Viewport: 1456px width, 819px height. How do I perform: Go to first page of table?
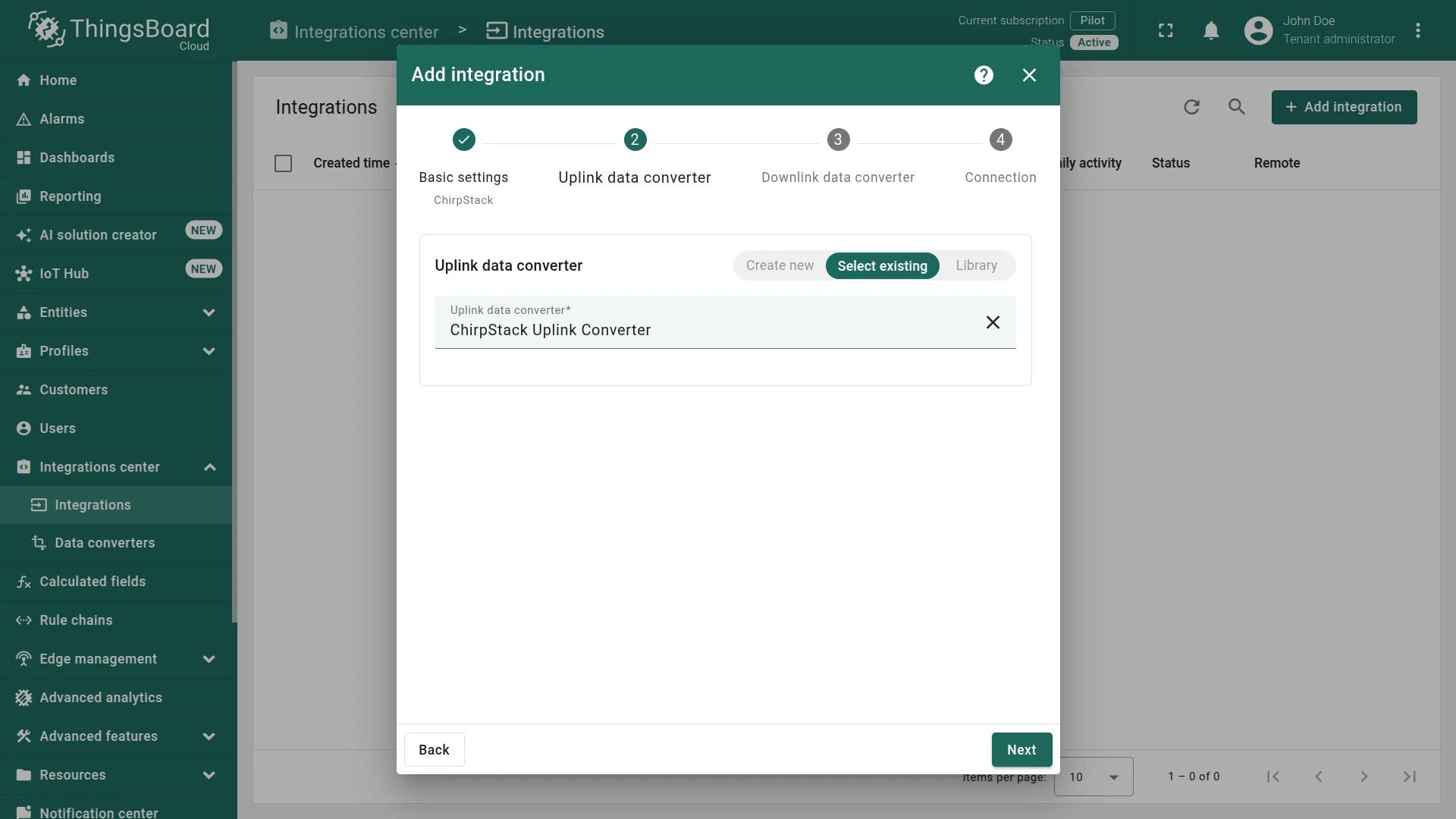[1273, 777]
